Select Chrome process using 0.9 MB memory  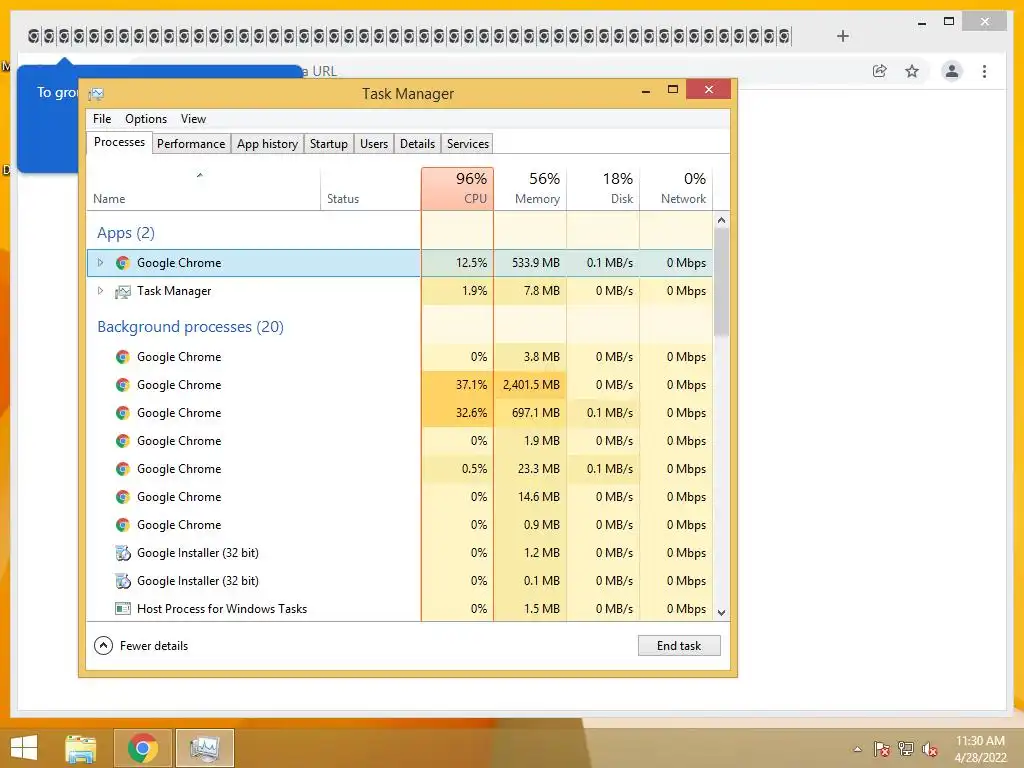click(x=400, y=525)
